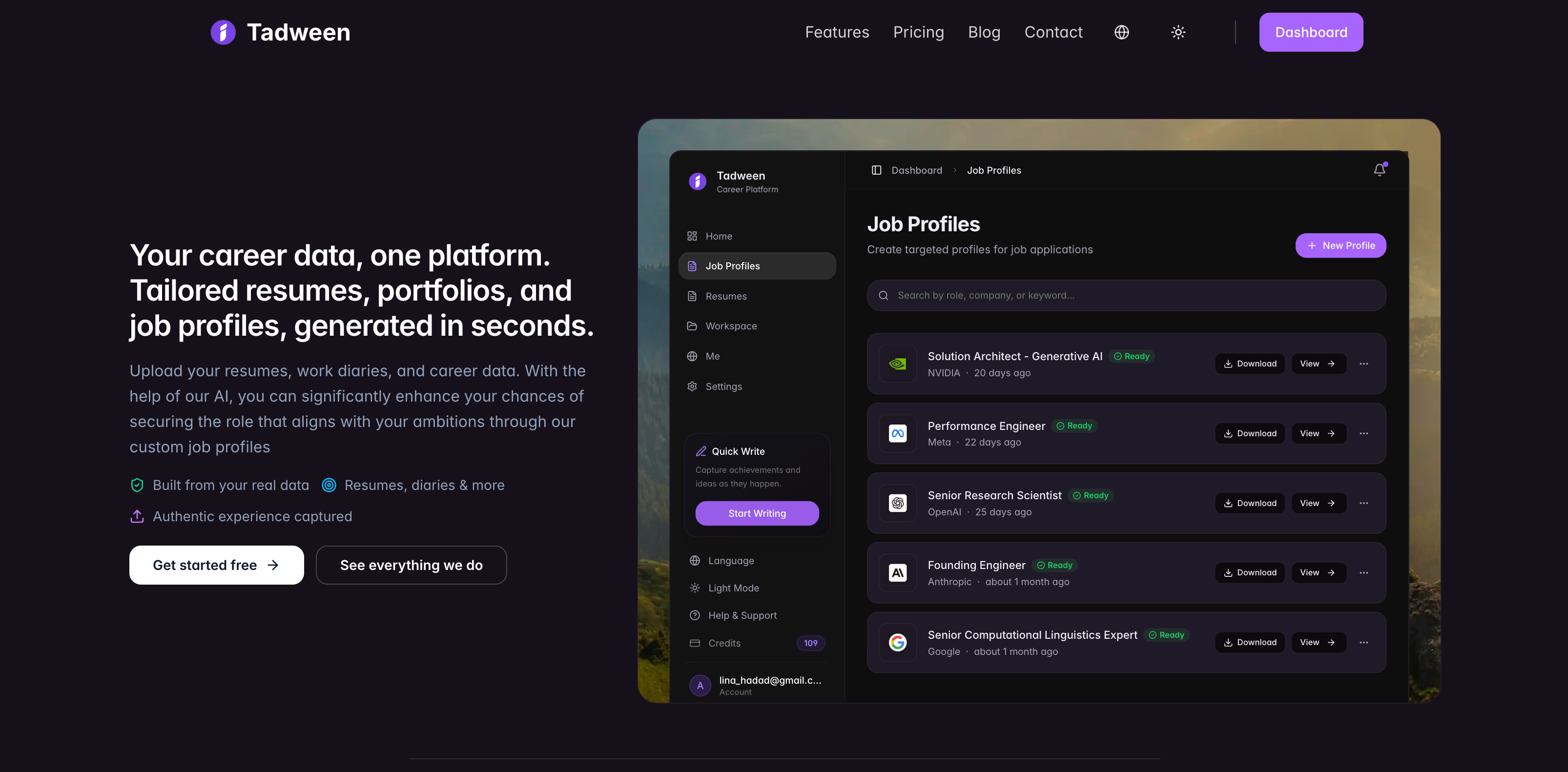This screenshot has height=772, width=1568.
Task: Select Resumes in the sidebar
Action: pos(757,296)
